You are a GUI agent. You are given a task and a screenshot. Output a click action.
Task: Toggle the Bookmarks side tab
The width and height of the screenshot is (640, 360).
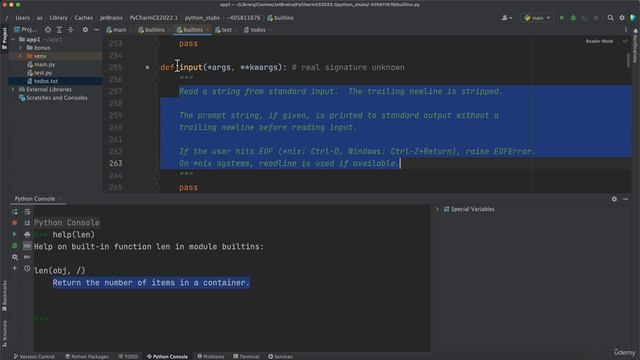tap(4, 296)
